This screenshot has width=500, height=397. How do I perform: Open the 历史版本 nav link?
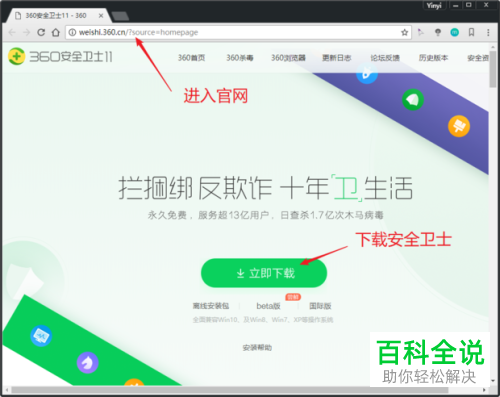click(433, 58)
